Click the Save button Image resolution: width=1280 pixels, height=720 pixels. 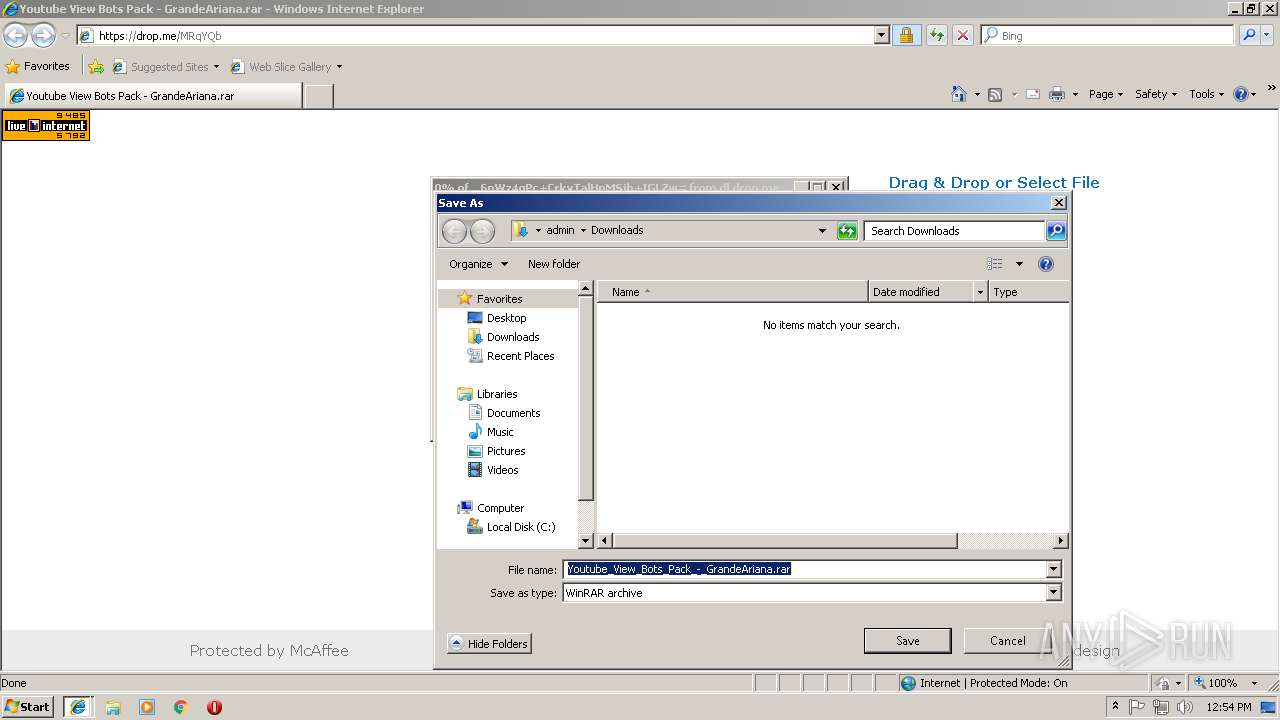(908, 641)
